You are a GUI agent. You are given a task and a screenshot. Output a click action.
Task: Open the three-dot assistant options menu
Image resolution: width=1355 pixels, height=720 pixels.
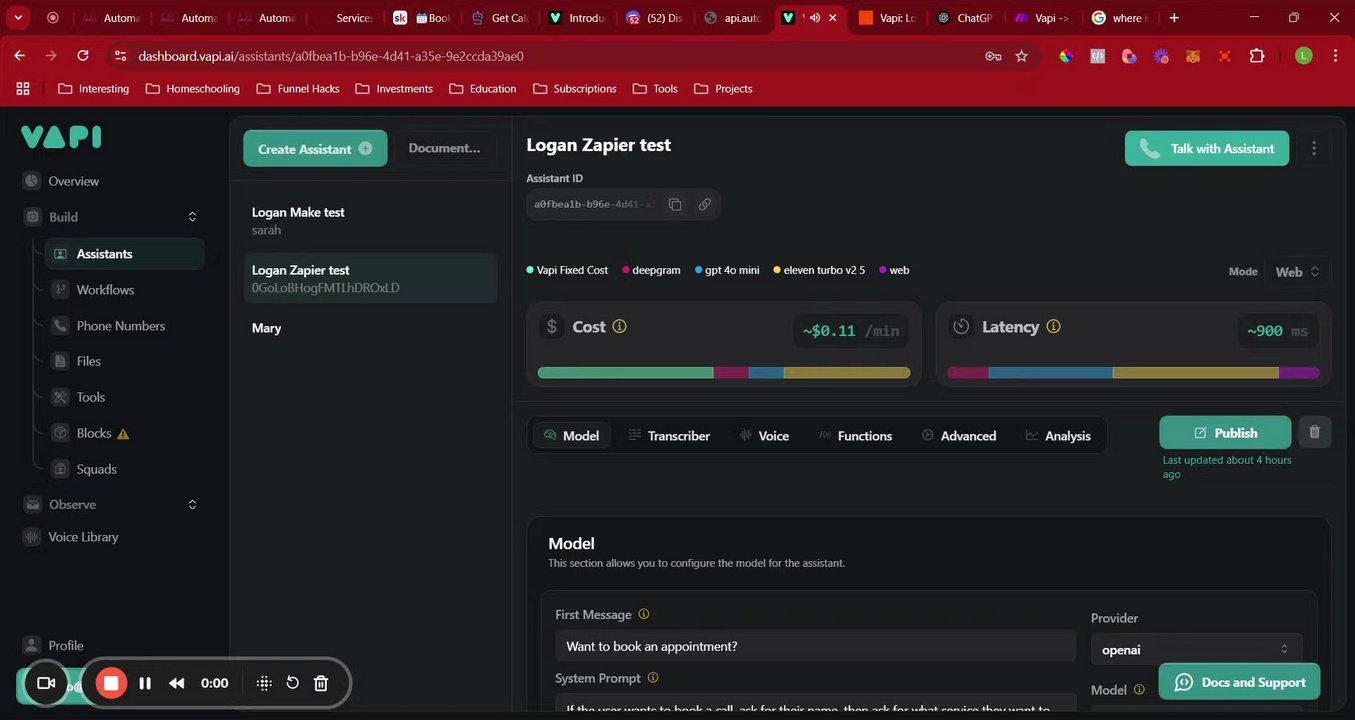coord(1314,148)
